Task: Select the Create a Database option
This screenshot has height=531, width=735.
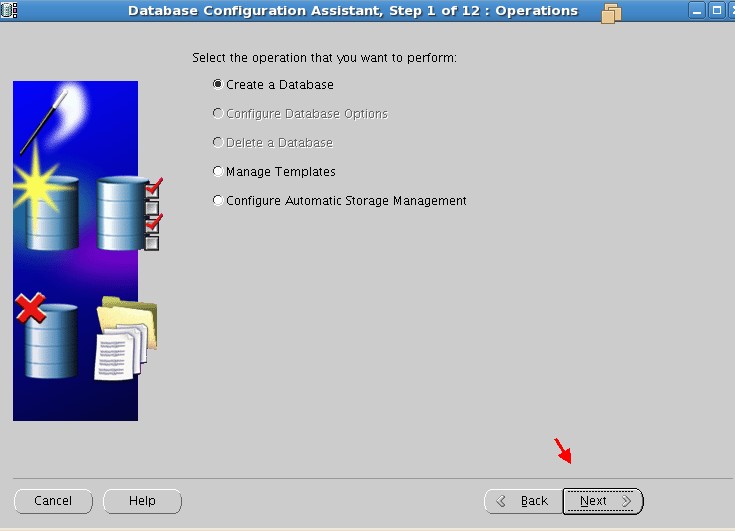Action: tap(273, 85)
